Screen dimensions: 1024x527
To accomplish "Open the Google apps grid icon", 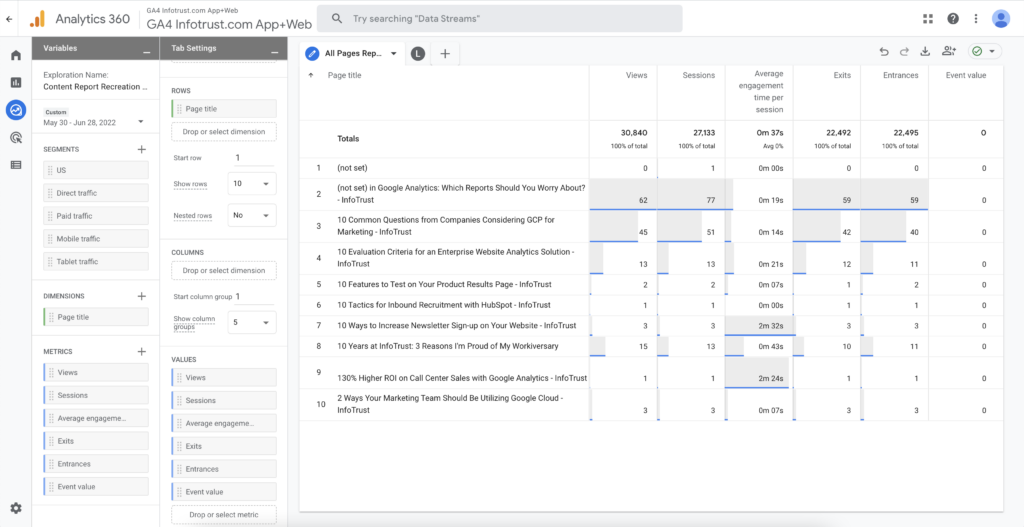I will click(x=929, y=19).
